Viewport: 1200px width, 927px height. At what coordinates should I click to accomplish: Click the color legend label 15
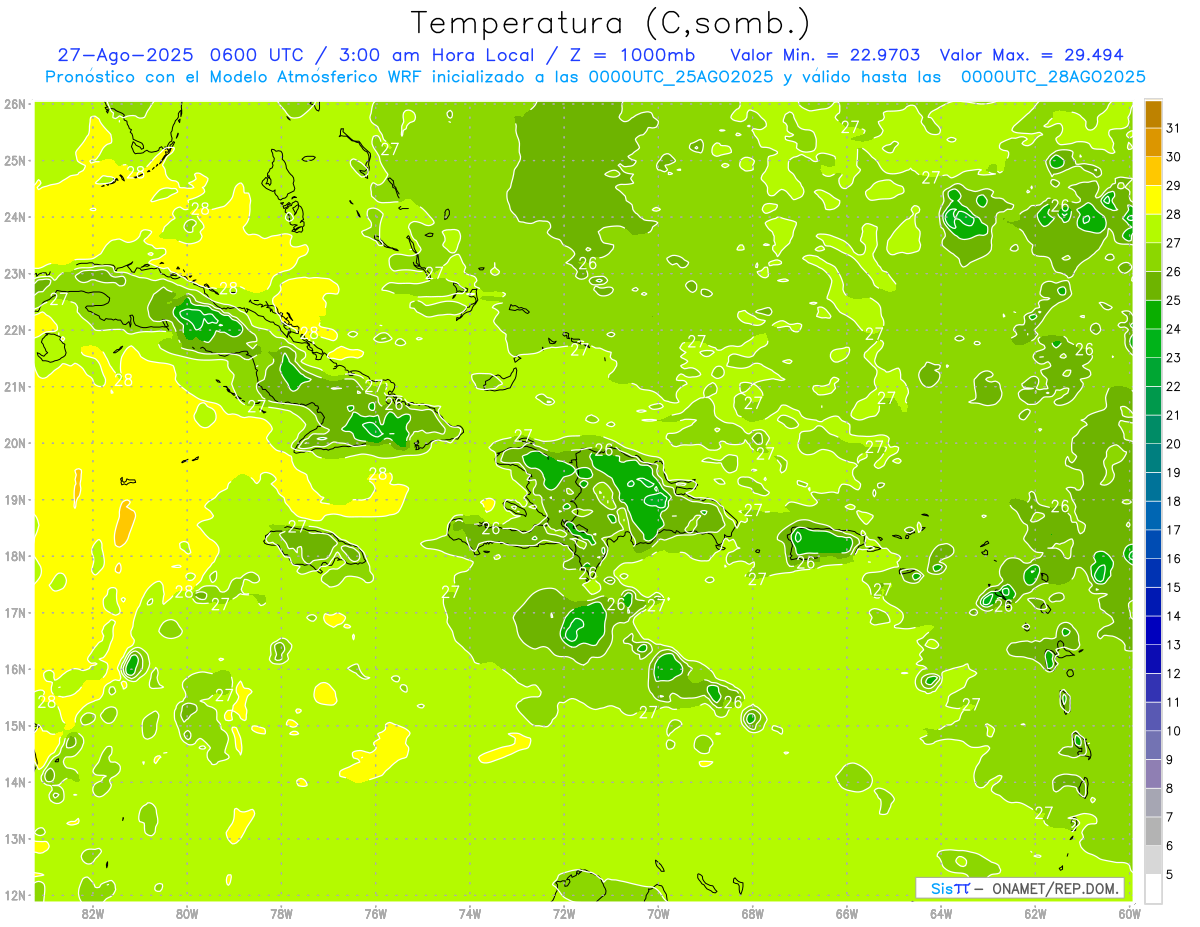(1173, 588)
